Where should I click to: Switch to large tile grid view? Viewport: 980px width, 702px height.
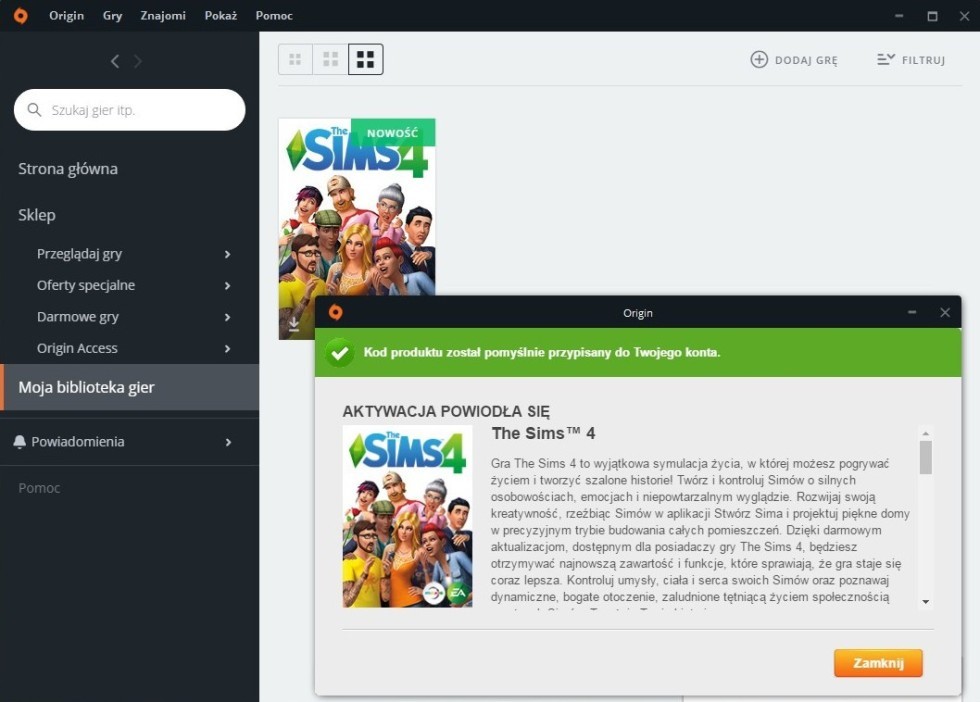(366, 59)
